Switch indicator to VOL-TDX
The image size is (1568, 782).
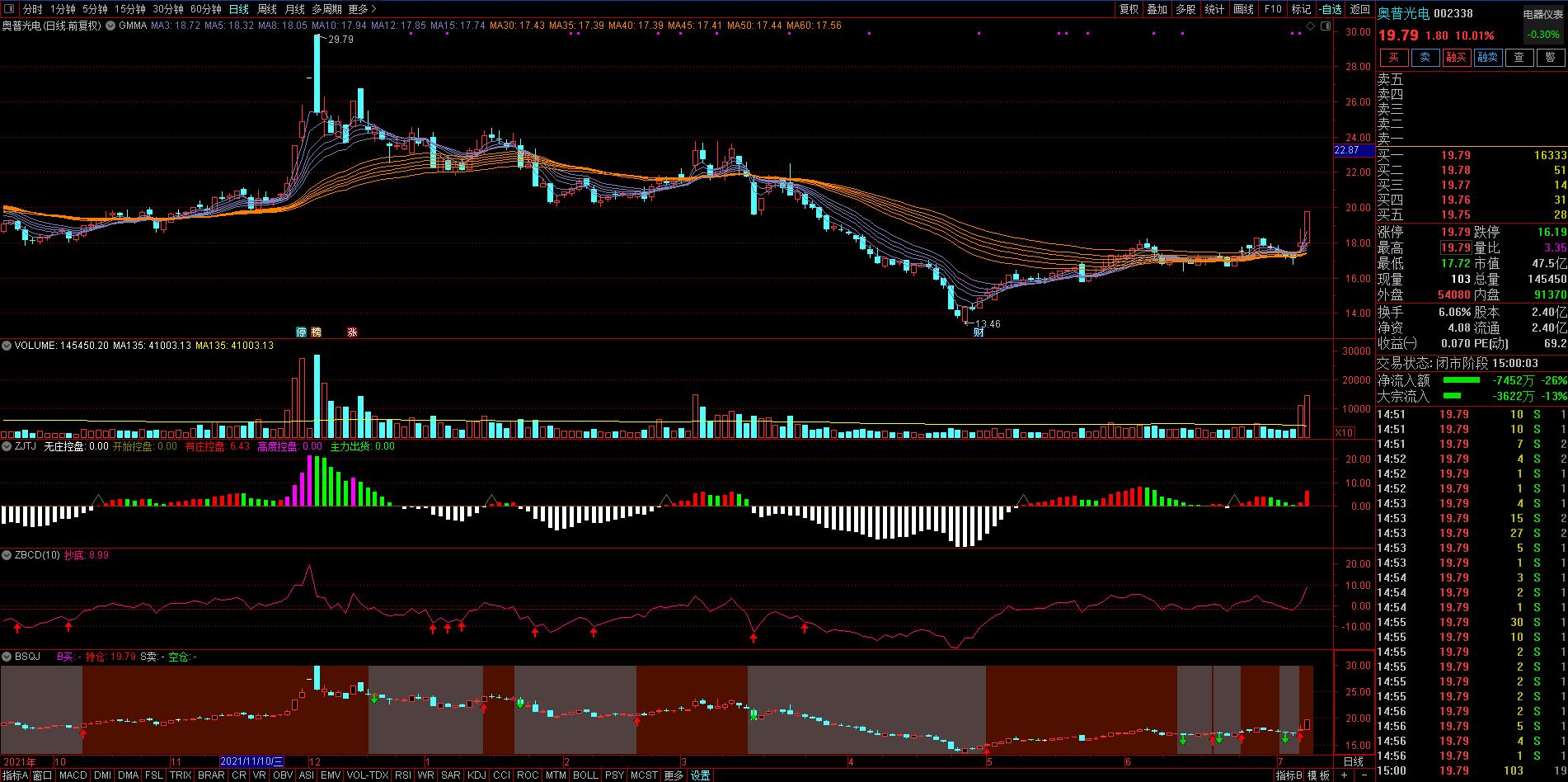point(367,775)
